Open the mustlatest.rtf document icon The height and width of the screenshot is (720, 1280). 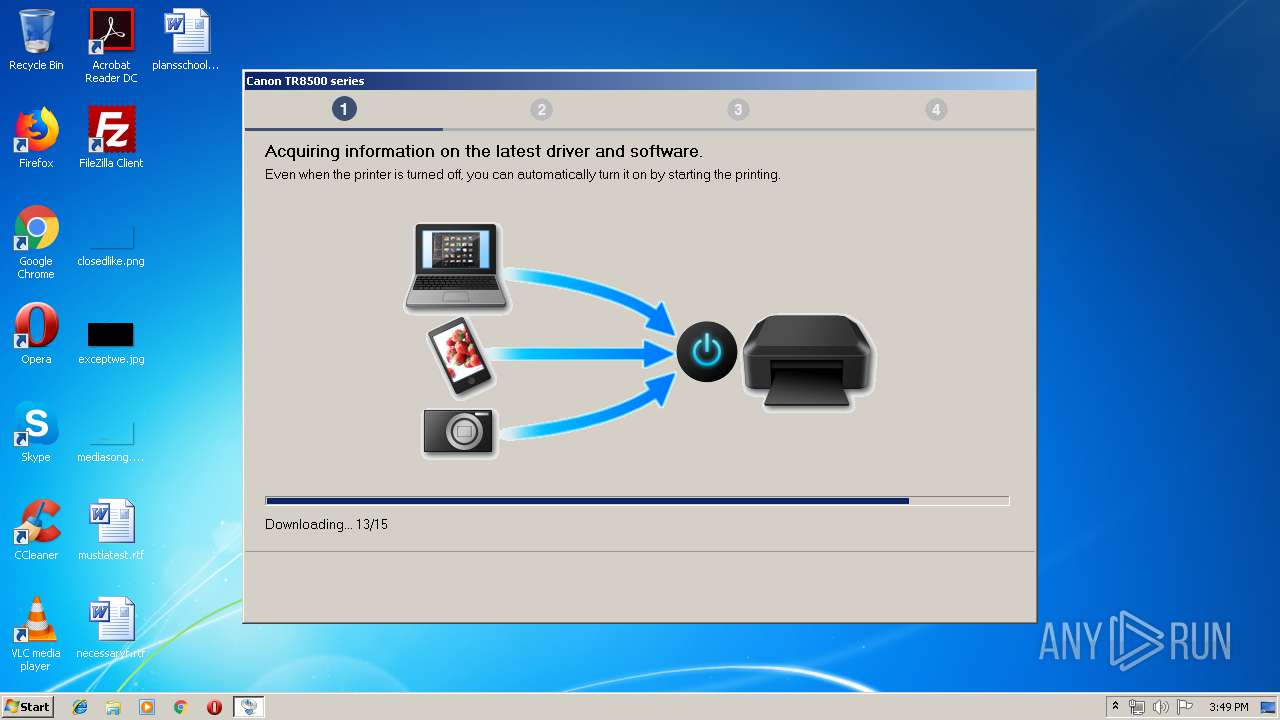[111, 530]
